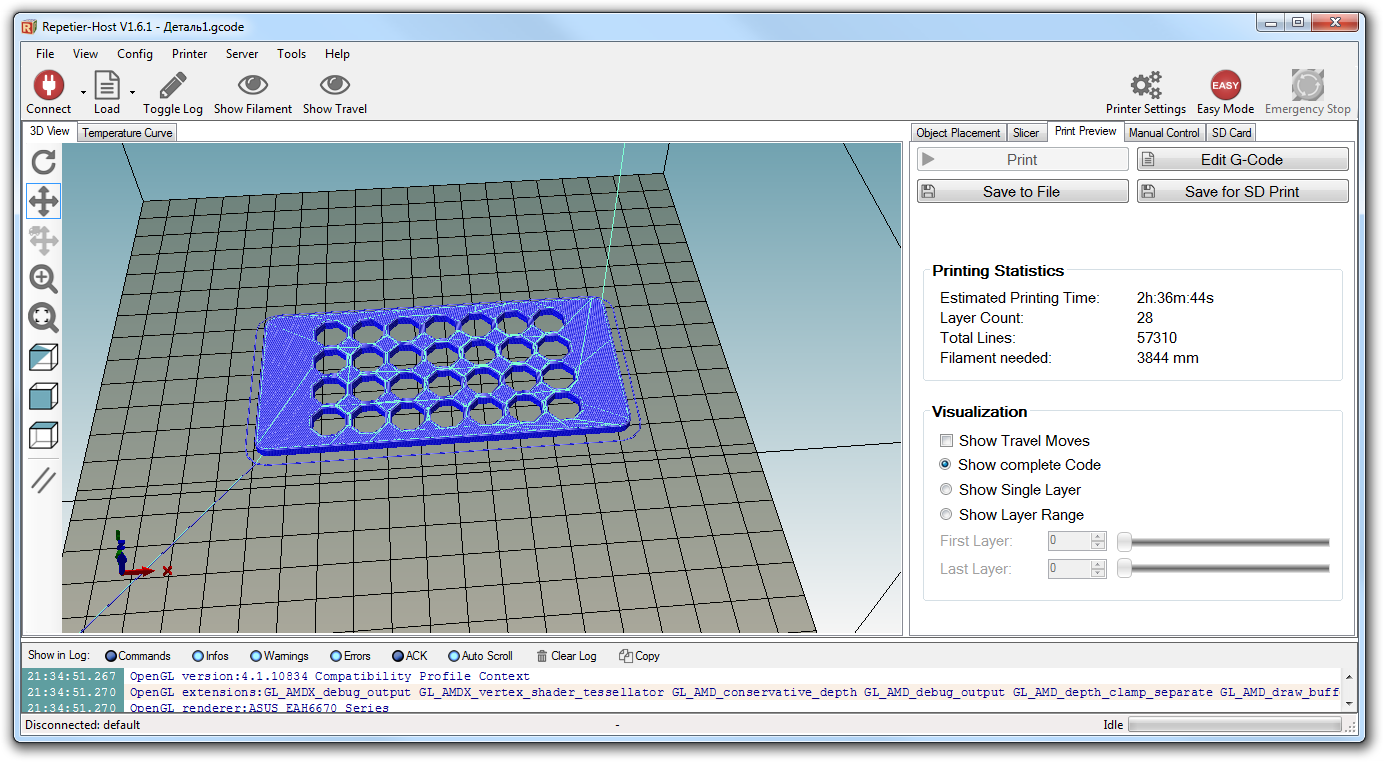Screen dimensions: 1384x762
Task: Click the zoom in magnifier icon
Action: (43, 279)
